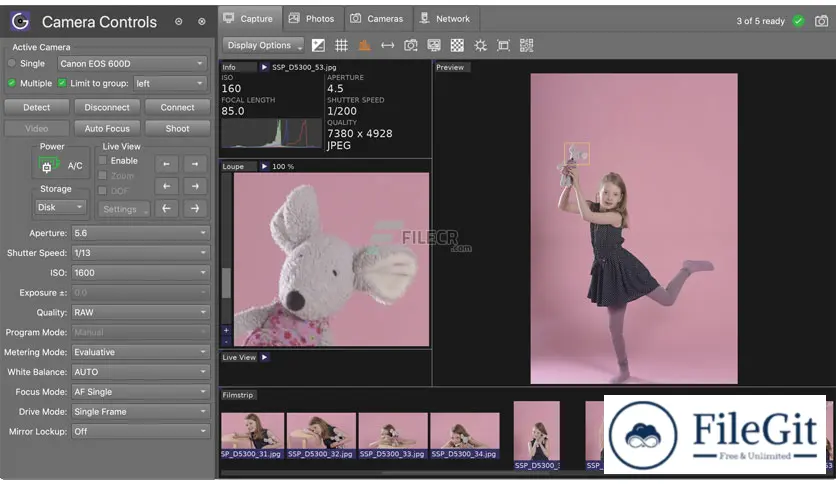Open the White Balance AUTO dropdown
836x484 pixels.
coord(141,372)
